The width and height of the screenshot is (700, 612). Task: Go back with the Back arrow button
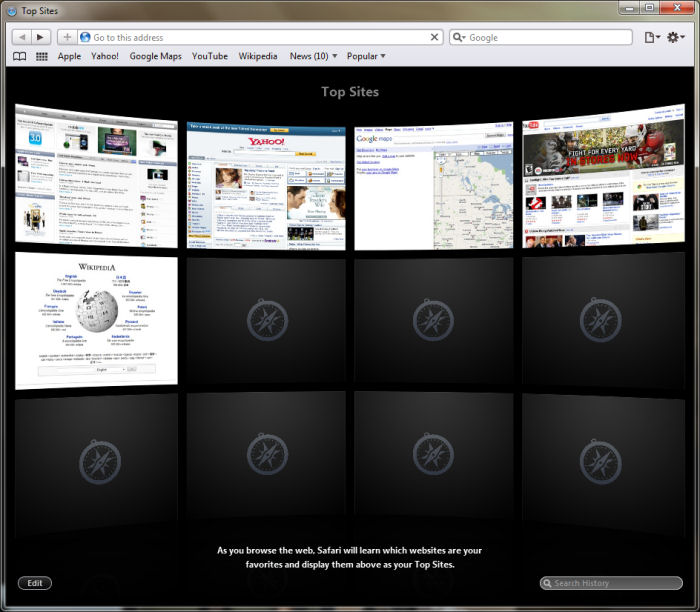point(21,37)
